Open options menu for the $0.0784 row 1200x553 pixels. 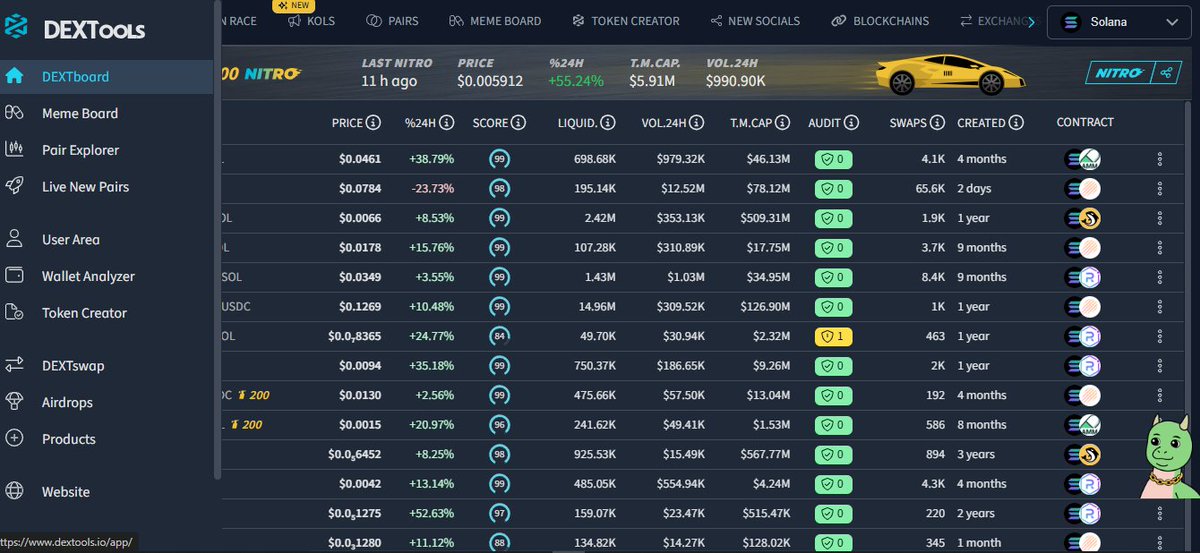[1160, 188]
